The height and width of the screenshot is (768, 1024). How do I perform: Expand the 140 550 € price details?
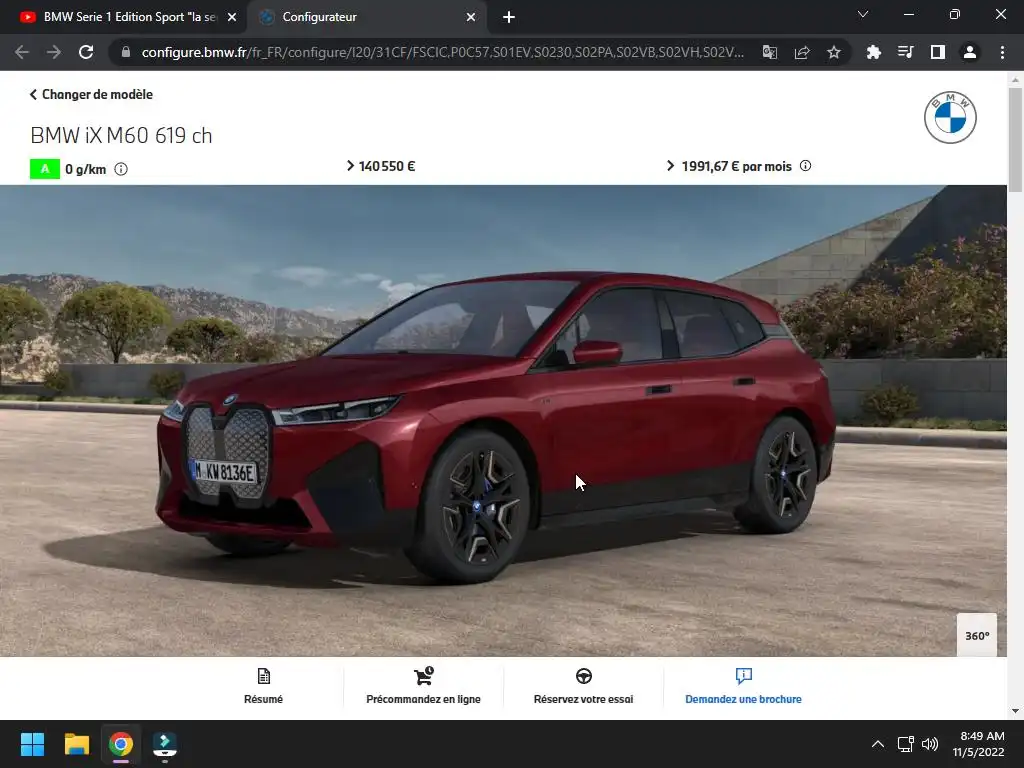[x=381, y=166]
